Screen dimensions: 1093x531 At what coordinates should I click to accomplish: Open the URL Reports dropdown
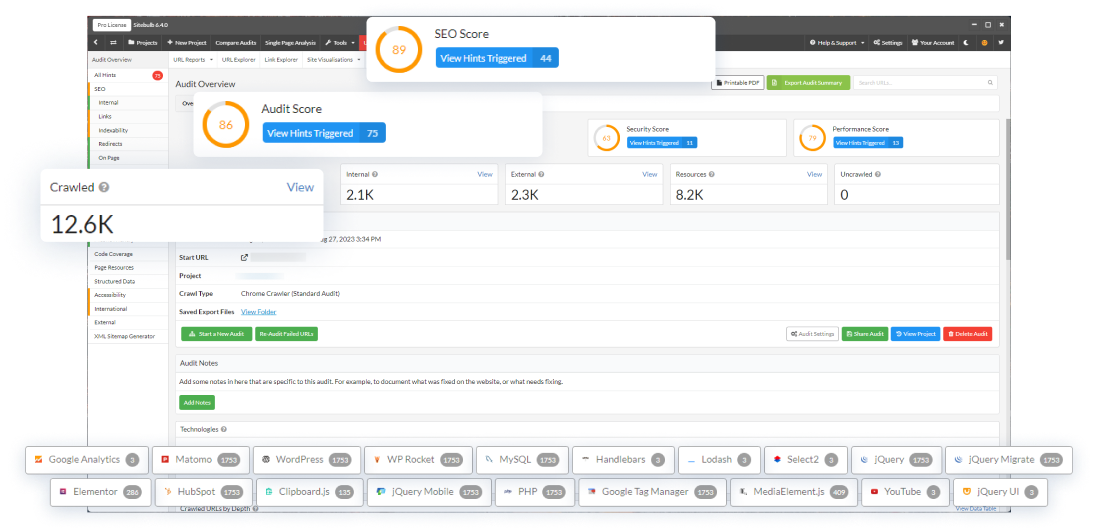[192, 60]
